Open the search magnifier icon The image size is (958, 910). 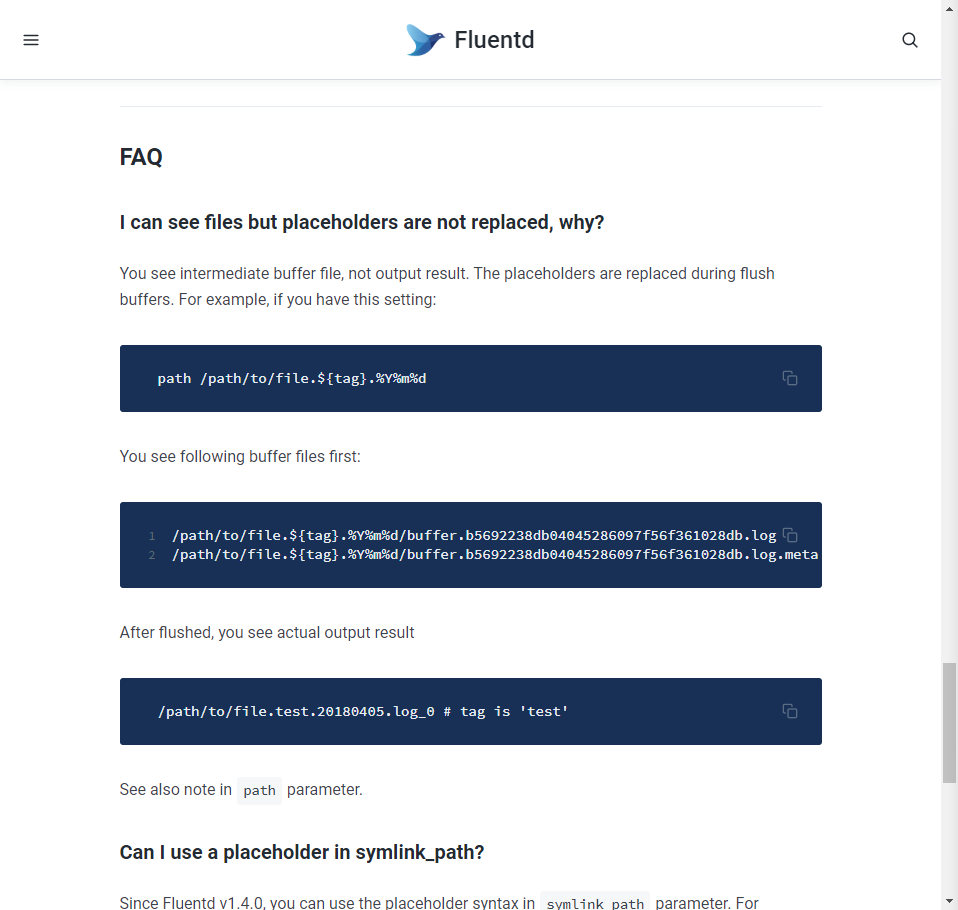coord(910,40)
